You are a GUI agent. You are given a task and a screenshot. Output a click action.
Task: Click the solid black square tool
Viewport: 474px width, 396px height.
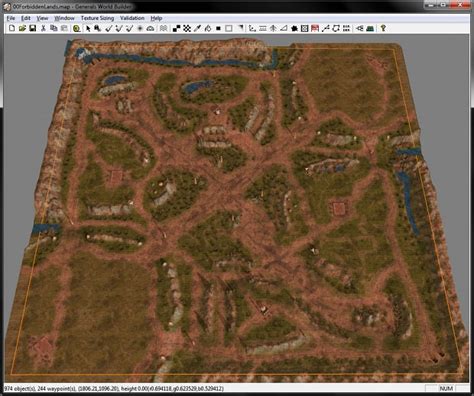click(x=218, y=29)
